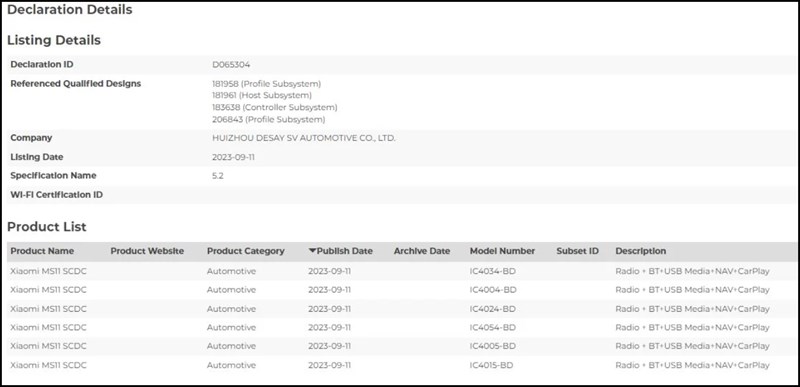
Task: Select model number IC4034-BD
Action: point(492,271)
